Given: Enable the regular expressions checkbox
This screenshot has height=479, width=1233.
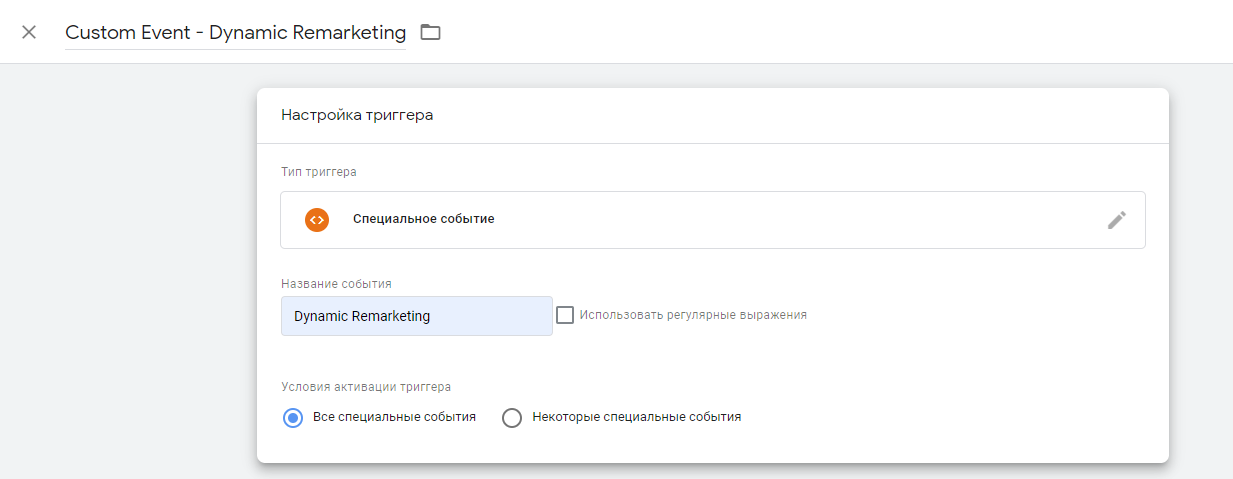Looking at the screenshot, I should (x=565, y=315).
